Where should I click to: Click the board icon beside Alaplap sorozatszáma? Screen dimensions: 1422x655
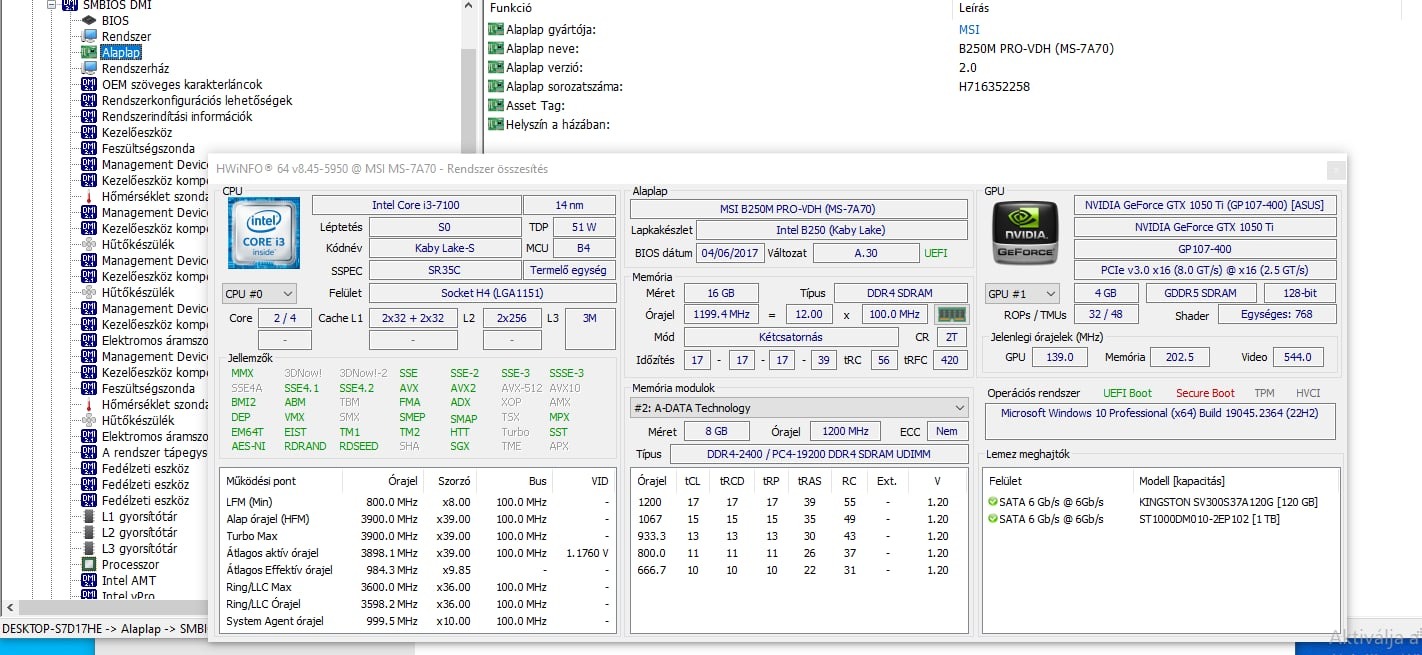click(495, 86)
